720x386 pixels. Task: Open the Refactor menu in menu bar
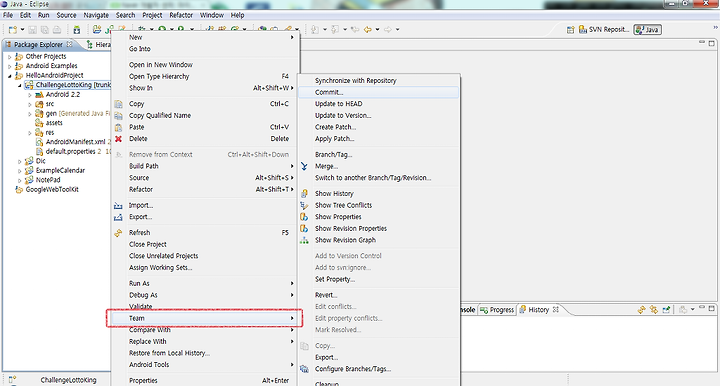pos(181,15)
